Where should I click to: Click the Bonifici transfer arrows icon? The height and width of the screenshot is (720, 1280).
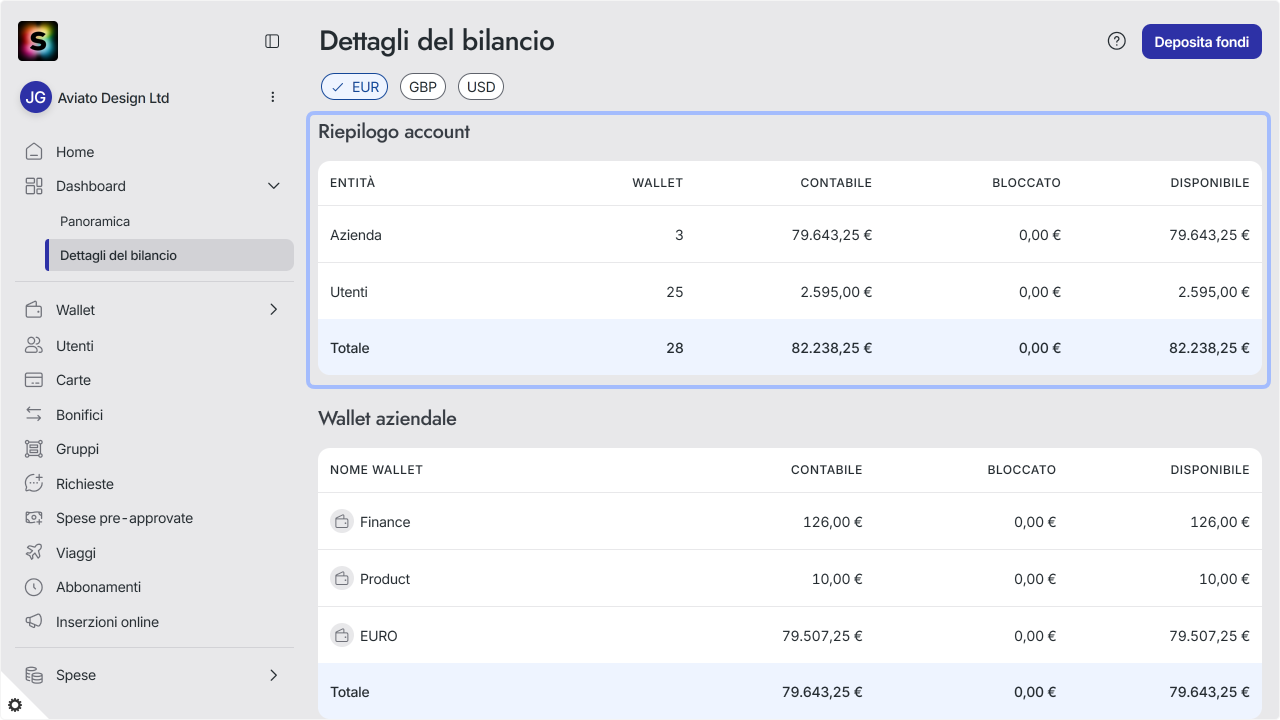[34, 414]
